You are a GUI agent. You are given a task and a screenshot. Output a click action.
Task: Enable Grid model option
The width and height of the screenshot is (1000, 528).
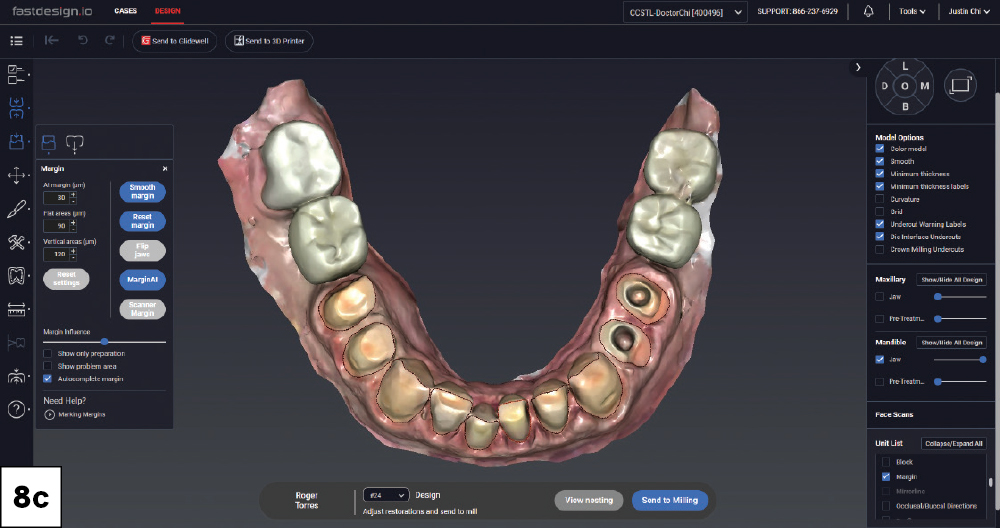click(880, 211)
